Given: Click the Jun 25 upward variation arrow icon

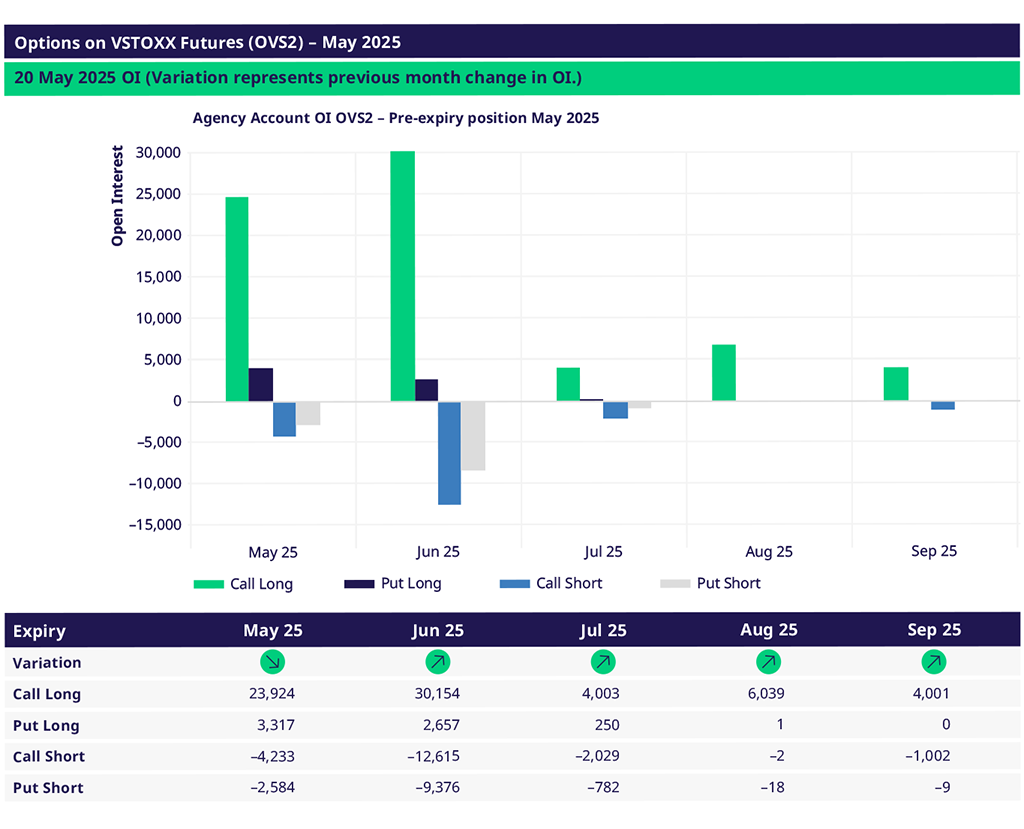Looking at the screenshot, I should tap(437, 662).
